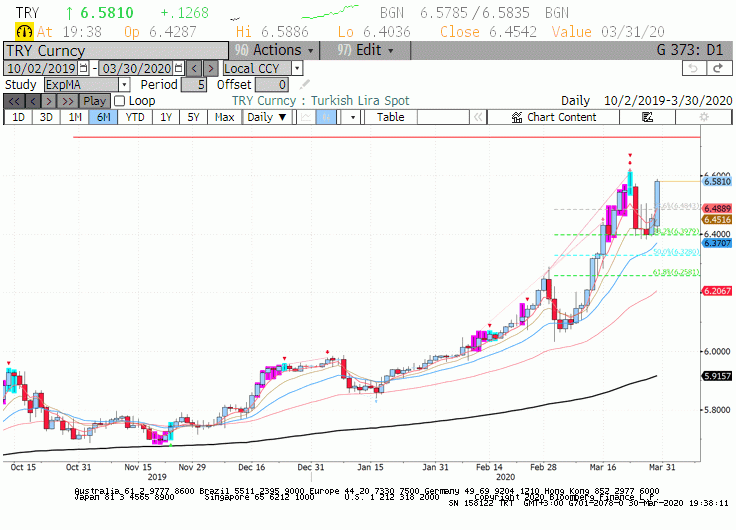Click the Period input field
The image size is (736, 530).
coord(194,85)
